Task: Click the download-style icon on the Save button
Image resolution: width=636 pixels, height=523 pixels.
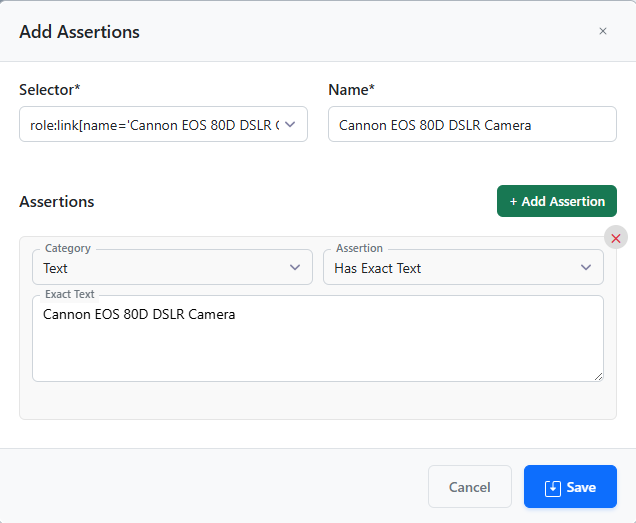Action: tap(552, 488)
